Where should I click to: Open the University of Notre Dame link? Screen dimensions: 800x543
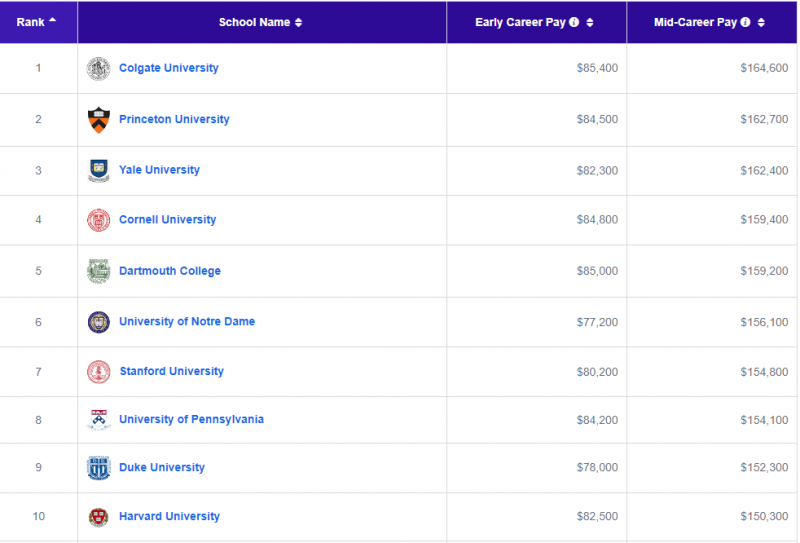click(x=187, y=322)
